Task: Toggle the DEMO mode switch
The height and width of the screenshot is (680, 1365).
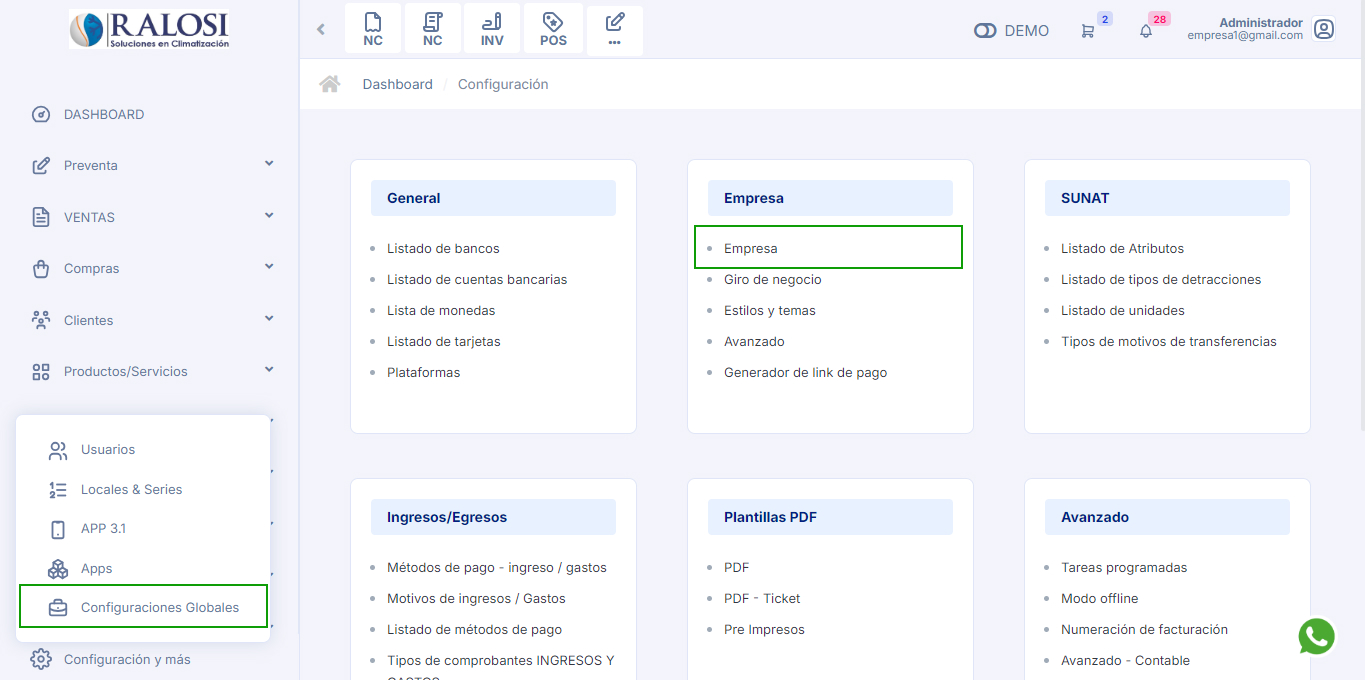Action: (x=985, y=31)
